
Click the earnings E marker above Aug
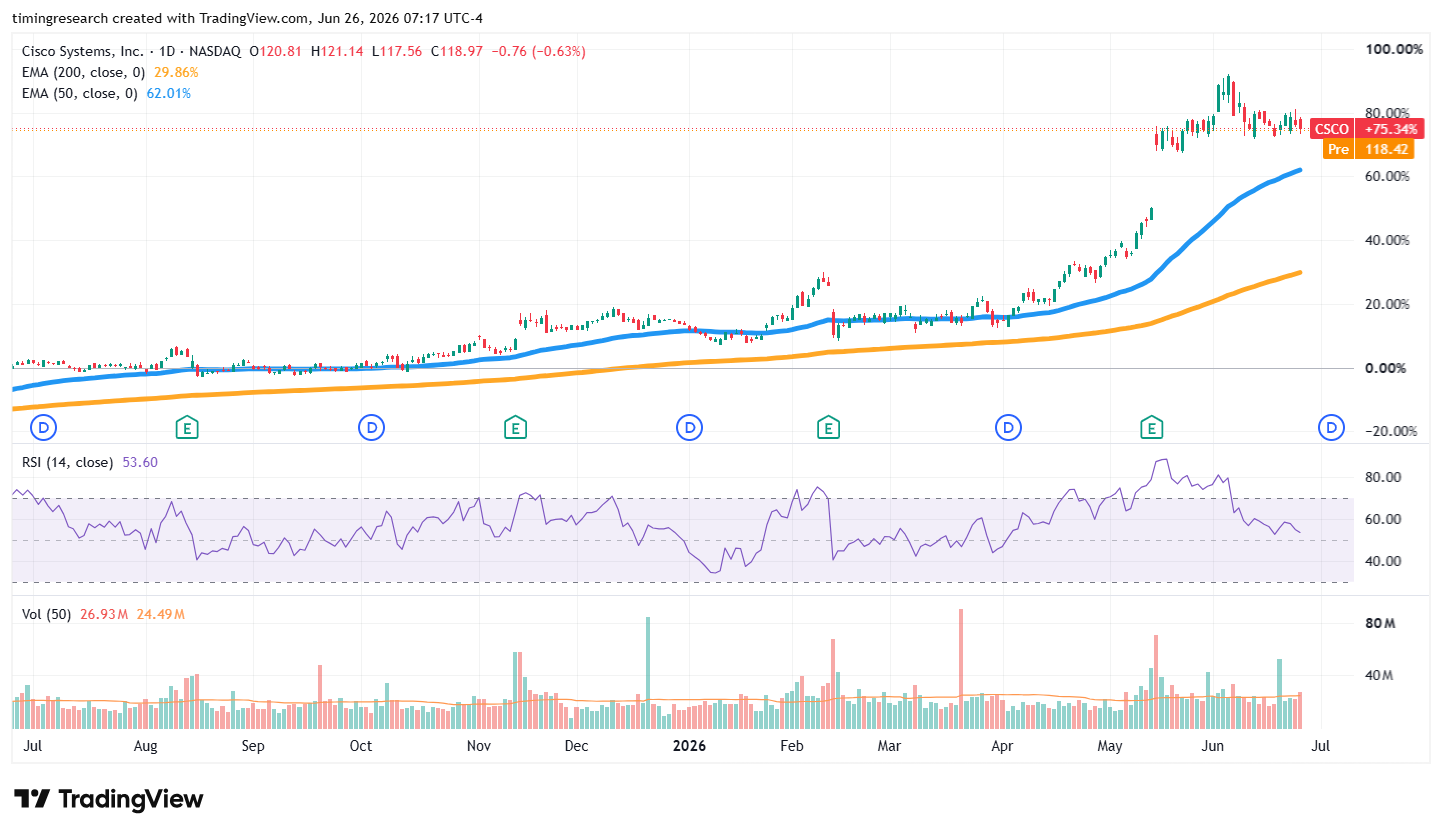point(186,428)
